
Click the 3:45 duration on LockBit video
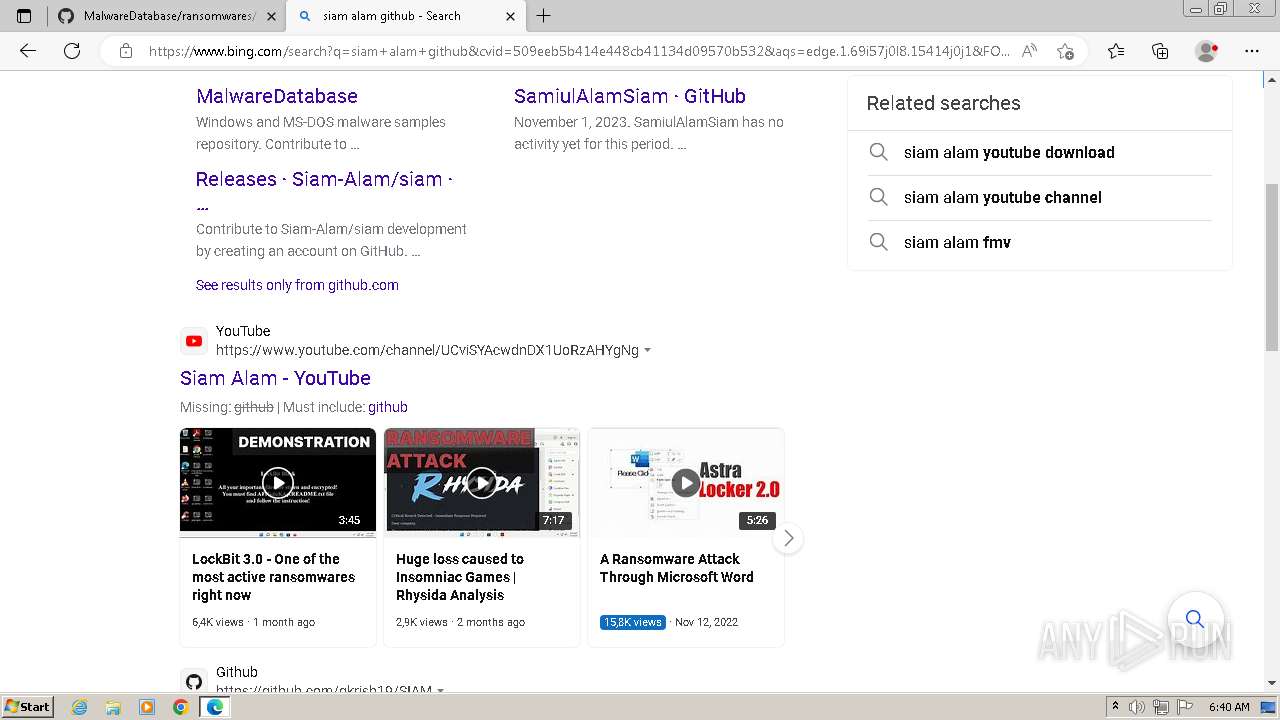[349, 520]
